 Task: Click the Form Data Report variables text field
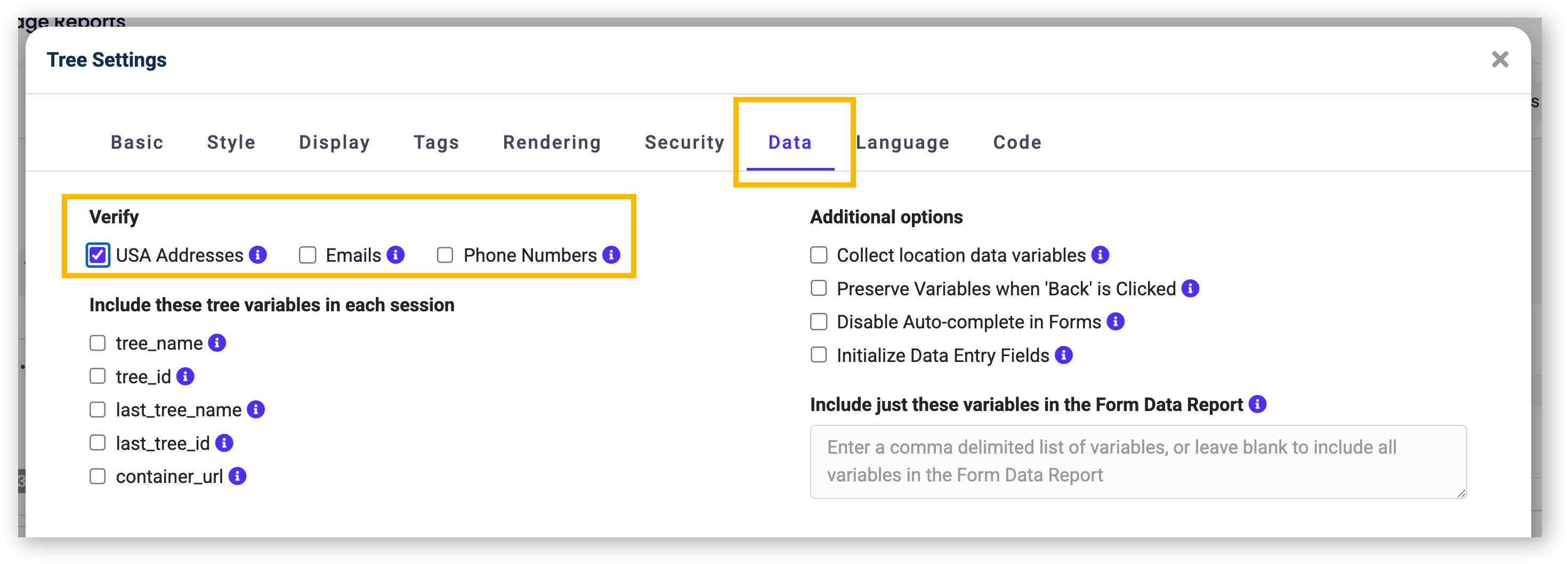(x=1138, y=461)
